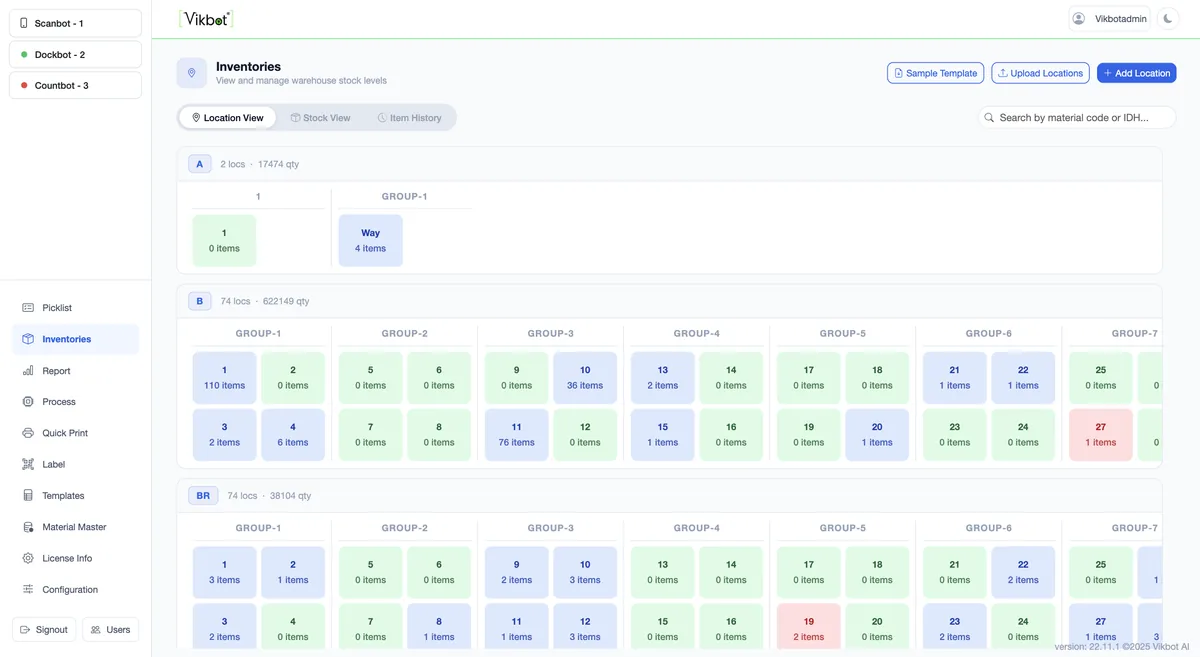Image resolution: width=1200 pixels, height=657 pixels.
Task: Open zone B location 10 with 36 items
Action: click(x=585, y=378)
